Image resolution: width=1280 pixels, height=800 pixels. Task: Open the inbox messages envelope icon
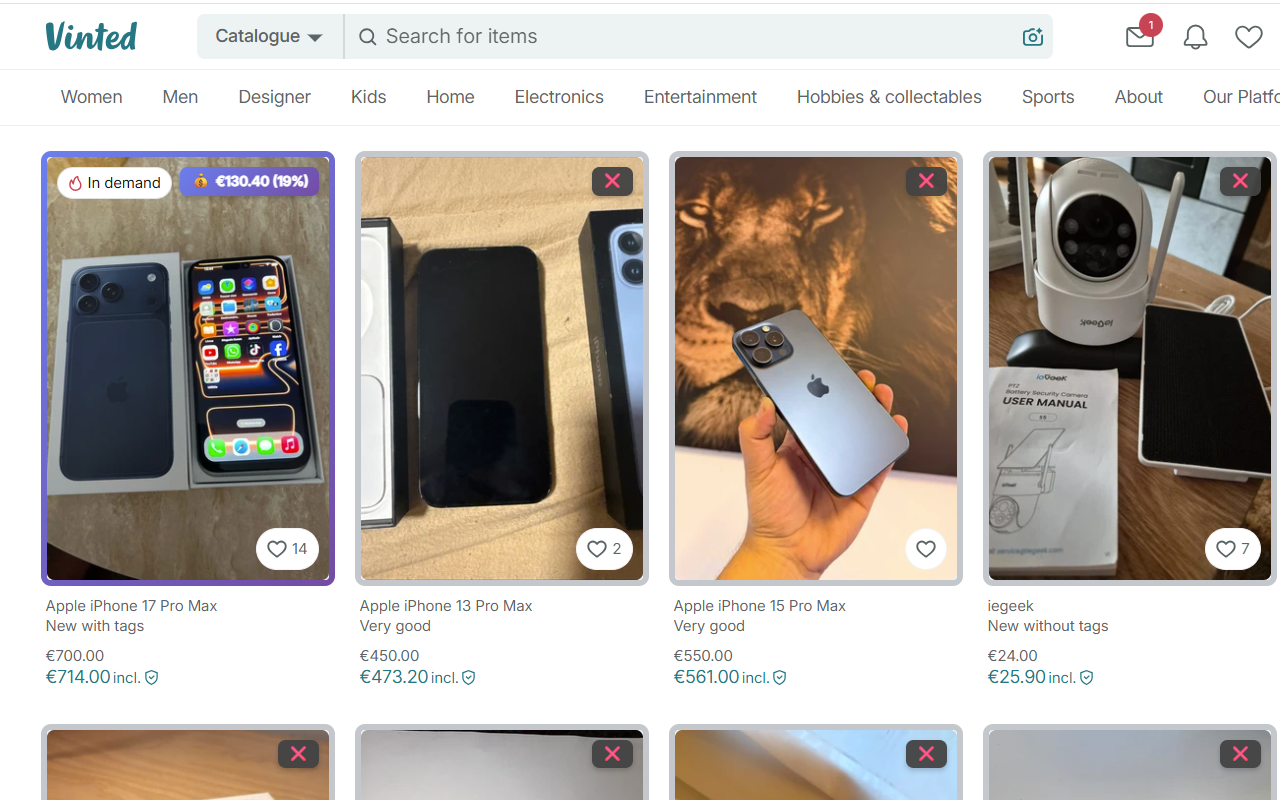(x=1139, y=37)
